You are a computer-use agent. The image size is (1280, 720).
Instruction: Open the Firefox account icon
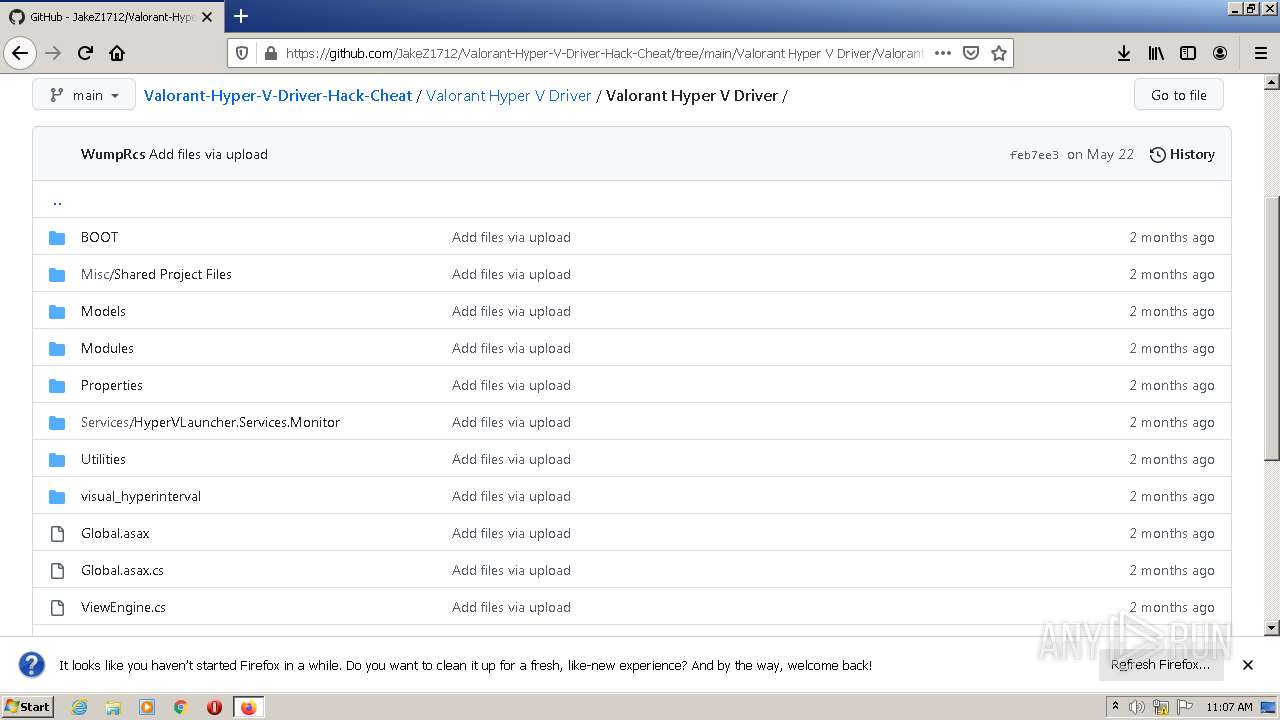(1220, 53)
